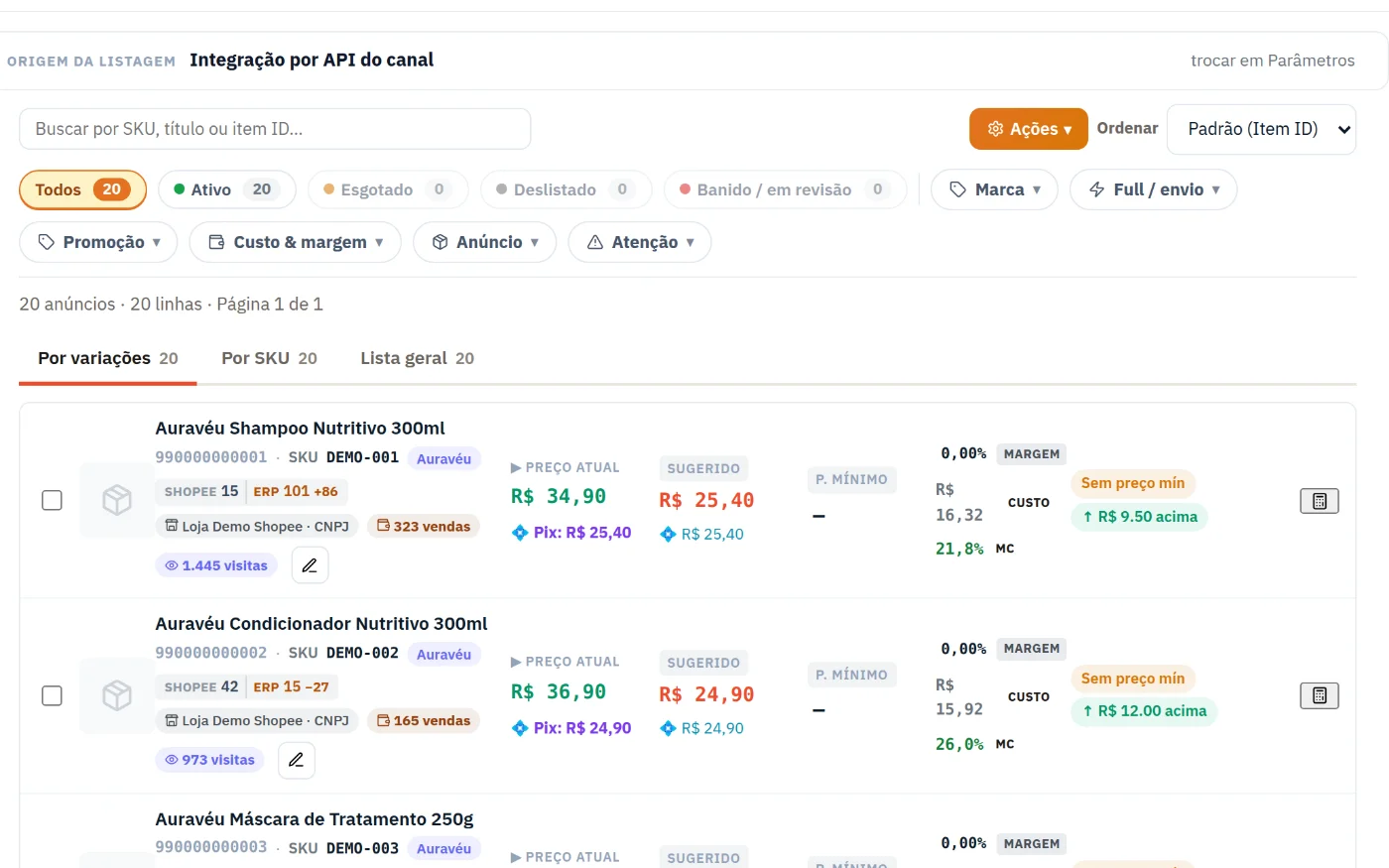Click the eye icon in 1.445 visitas badge
This screenshot has height=868, width=1389.
[x=172, y=565]
